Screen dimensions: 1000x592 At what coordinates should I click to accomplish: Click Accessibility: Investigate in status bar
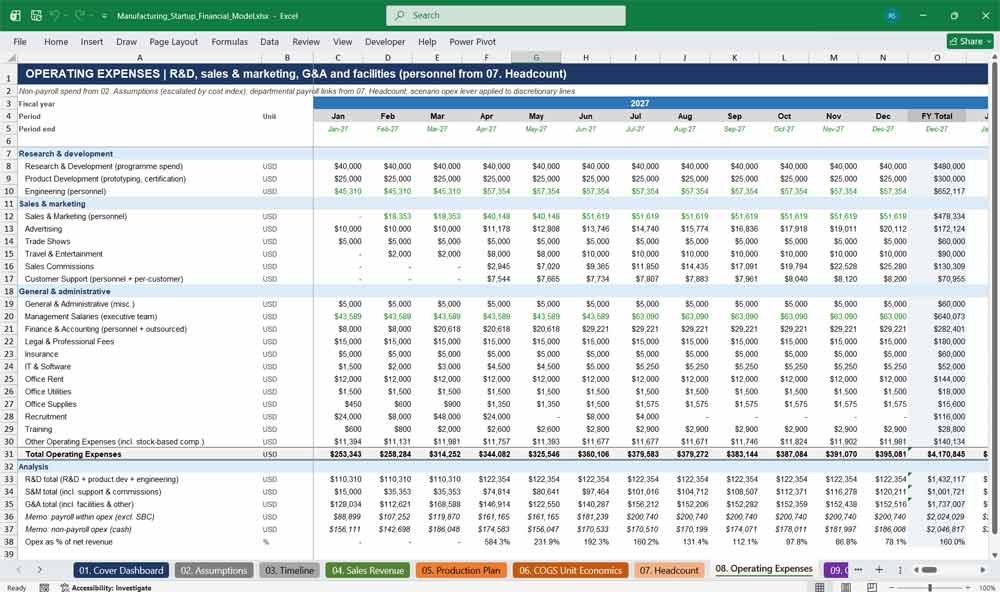point(106,588)
